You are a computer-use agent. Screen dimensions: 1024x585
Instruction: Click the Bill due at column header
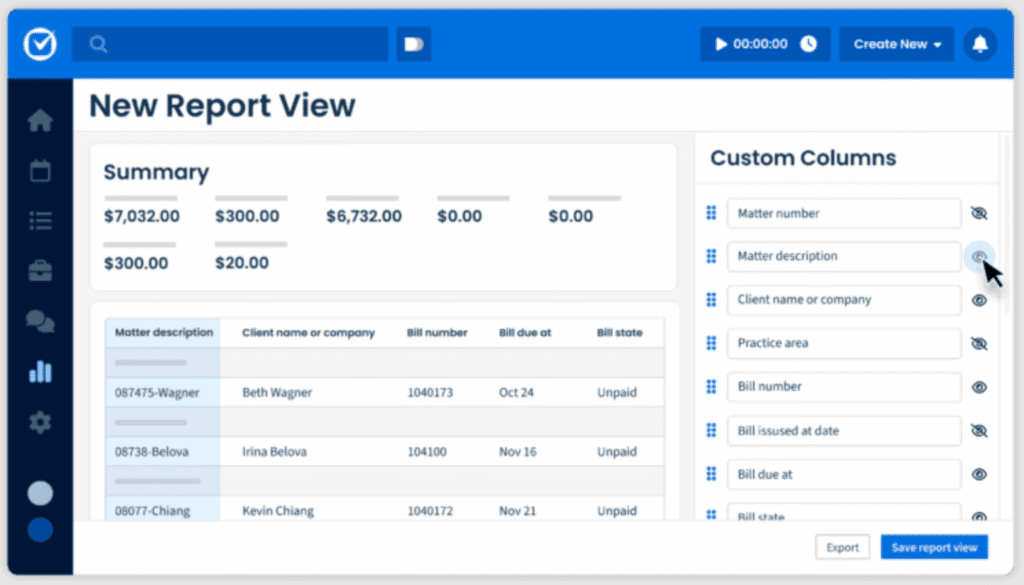click(525, 333)
